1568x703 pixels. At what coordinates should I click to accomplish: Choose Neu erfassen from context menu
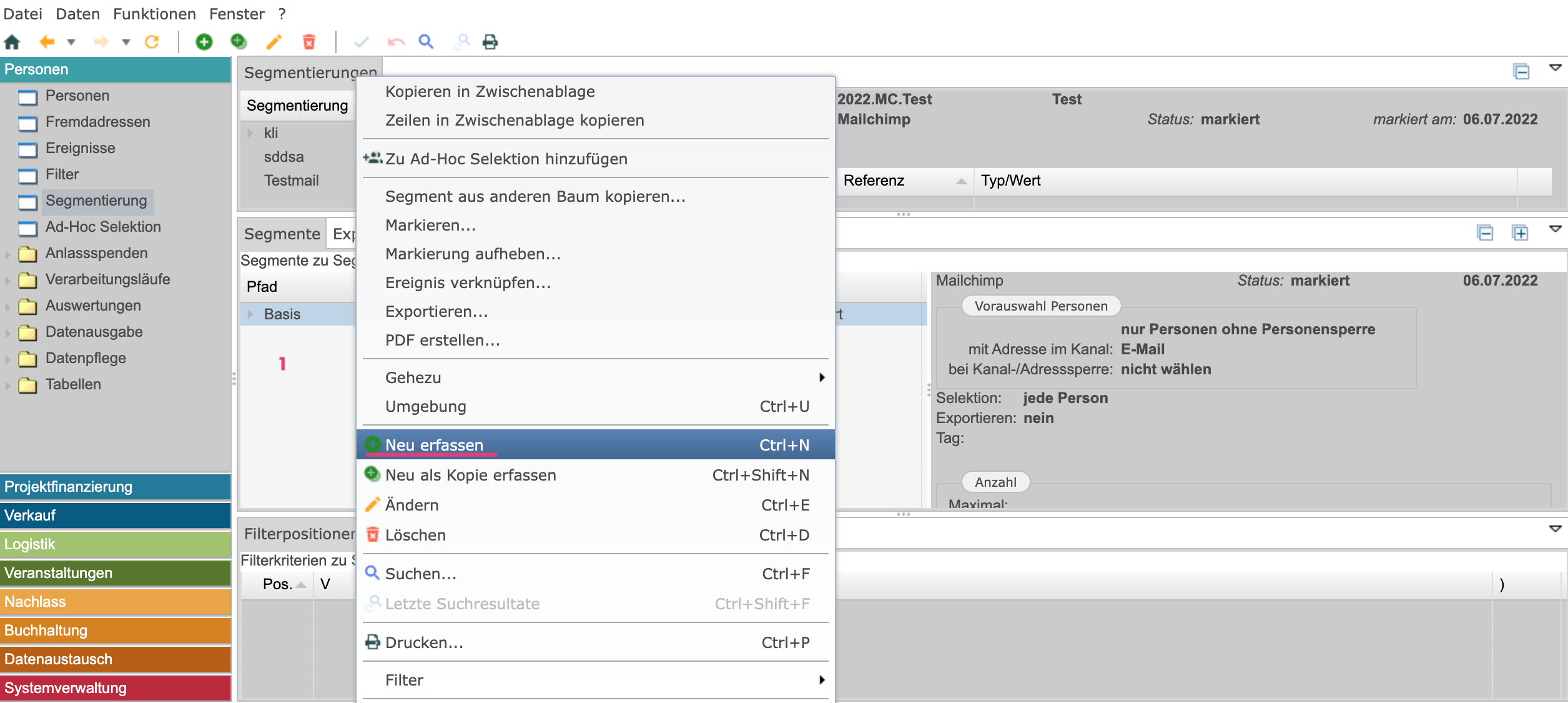(434, 445)
